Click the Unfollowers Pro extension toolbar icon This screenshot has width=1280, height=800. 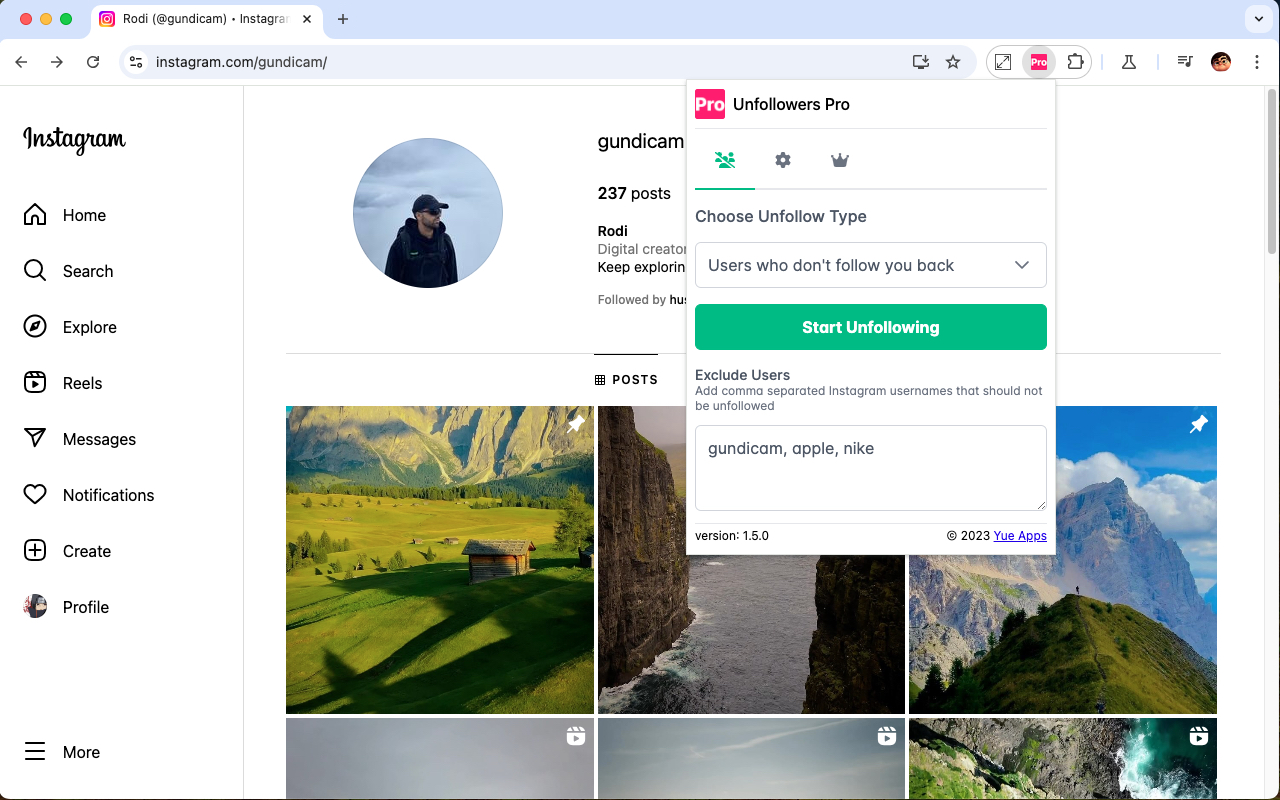tap(1039, 62)
